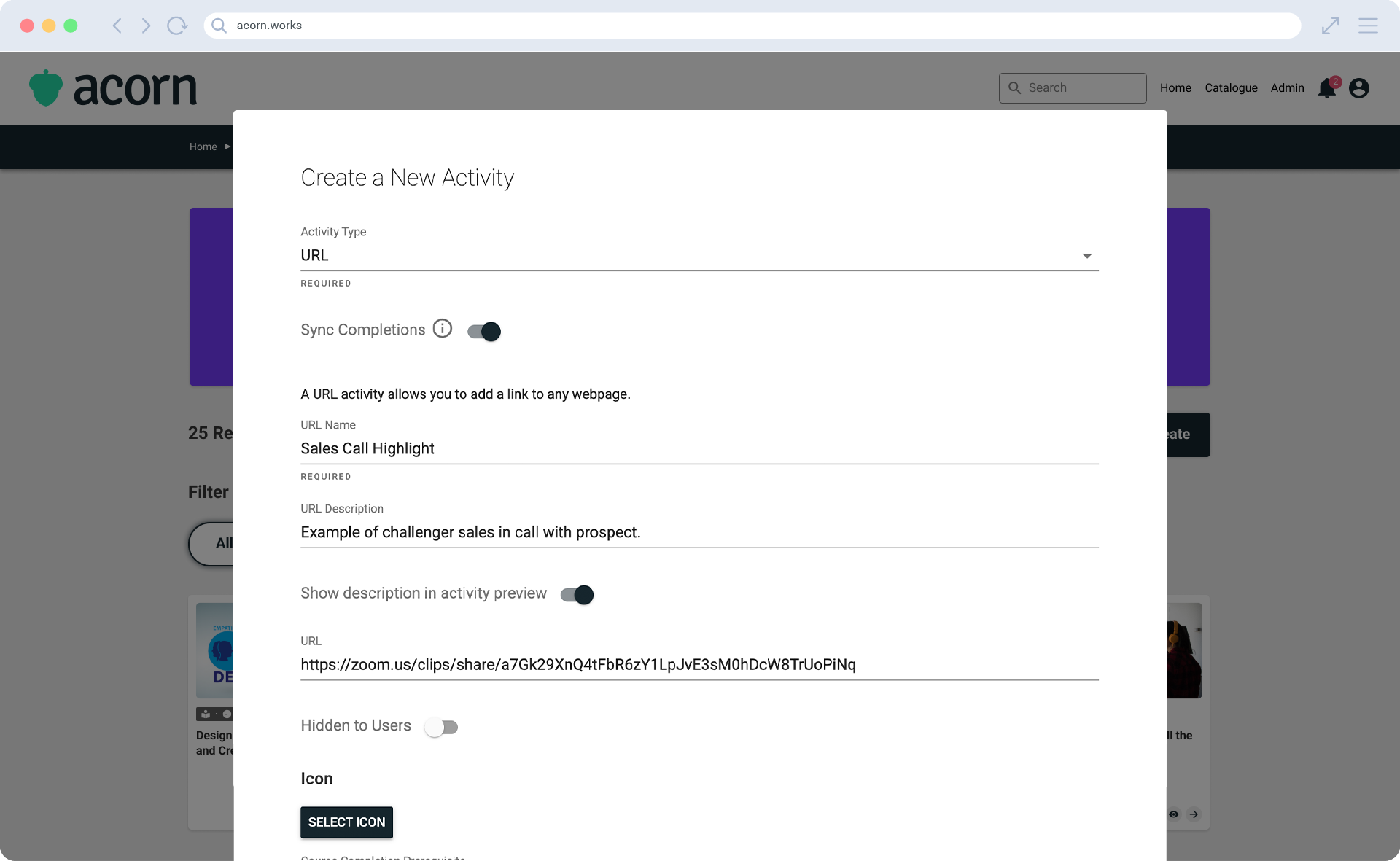Click the browser reload icon
Screen dimensions: 1400x861
point(176,26)
